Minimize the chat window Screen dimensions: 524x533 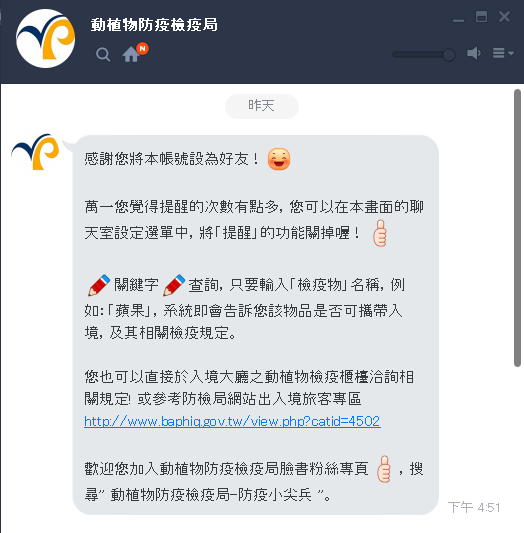(x=458, y=20)
